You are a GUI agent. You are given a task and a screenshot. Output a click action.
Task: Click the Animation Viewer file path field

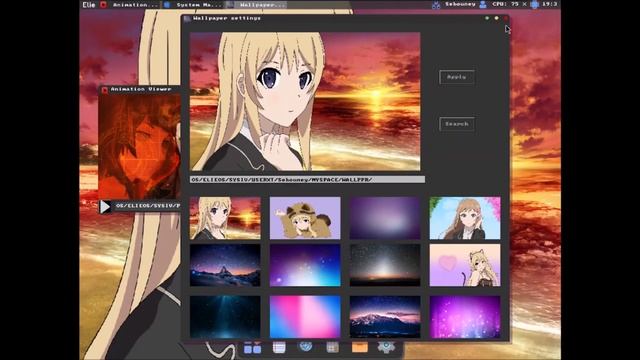pyautogui.click(x=148, y=206)
